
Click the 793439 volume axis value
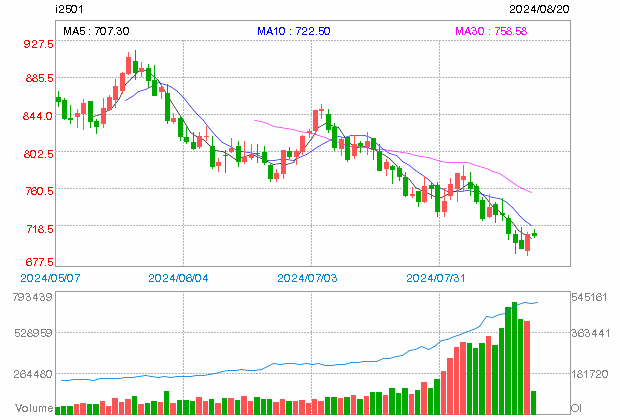pyautogui.click(x=27, y=298)
